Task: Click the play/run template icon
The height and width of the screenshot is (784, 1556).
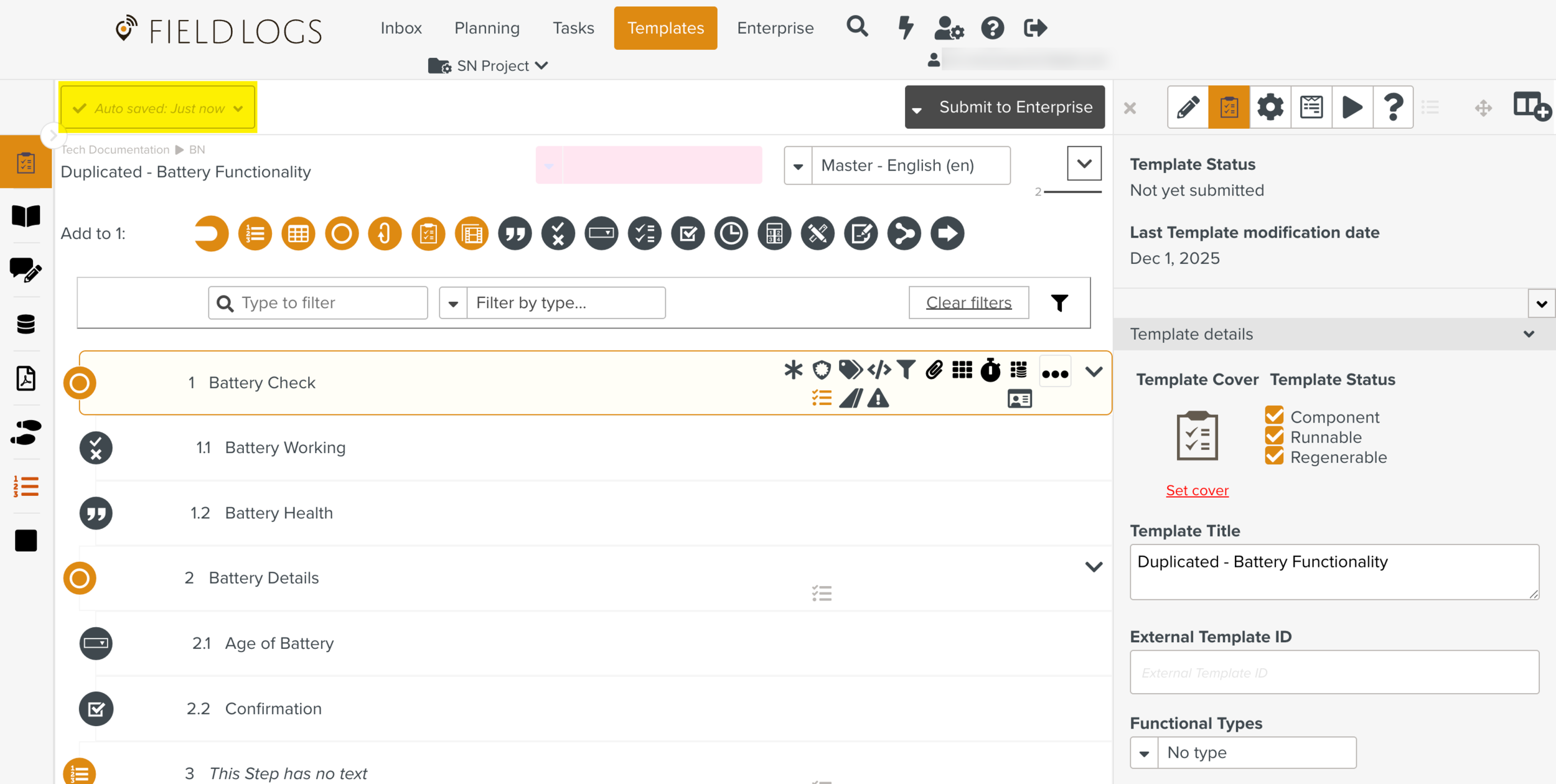Action: (1352, 107)
